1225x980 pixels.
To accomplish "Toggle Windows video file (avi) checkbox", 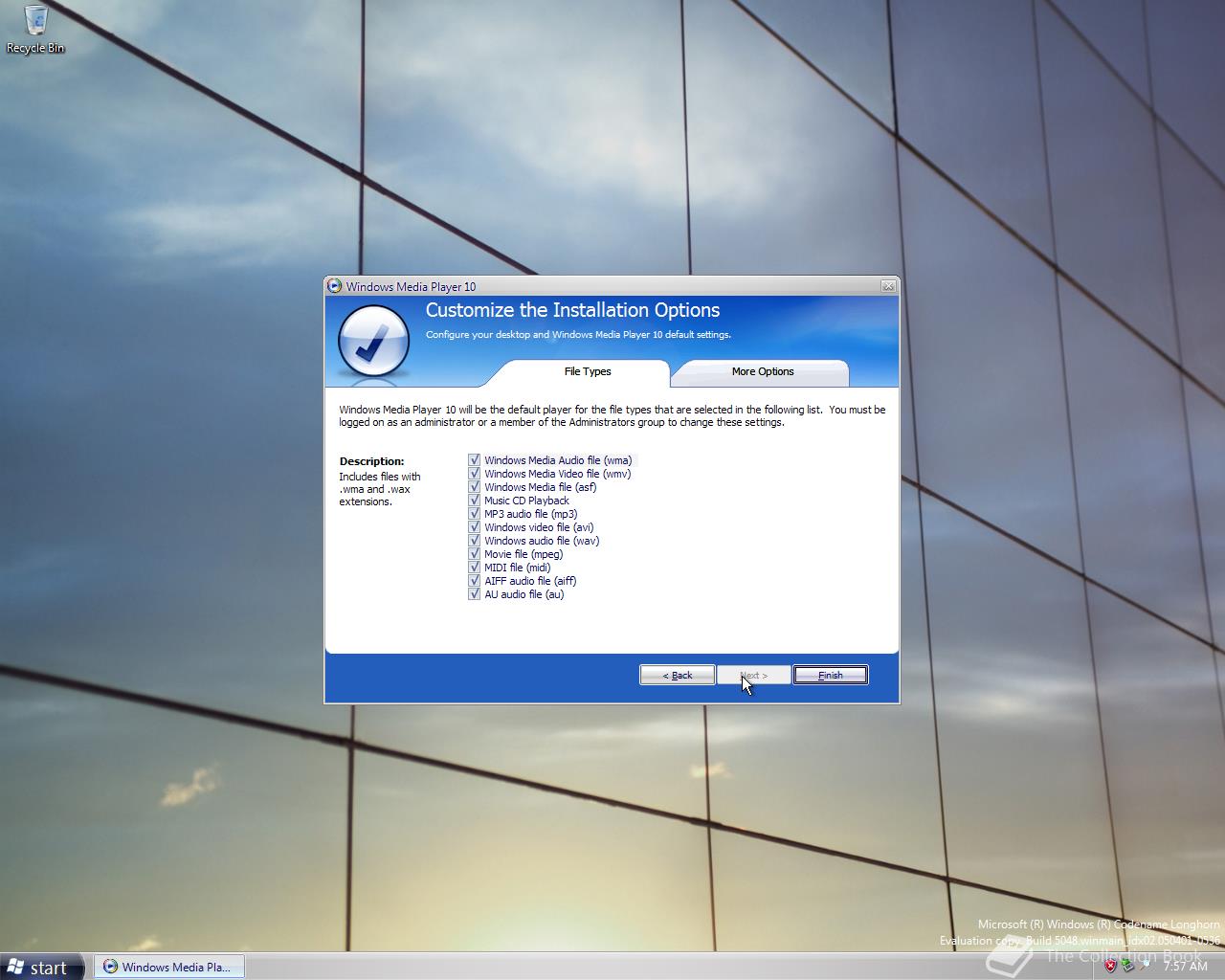I will pyautogui.click(x=474, y=527).
